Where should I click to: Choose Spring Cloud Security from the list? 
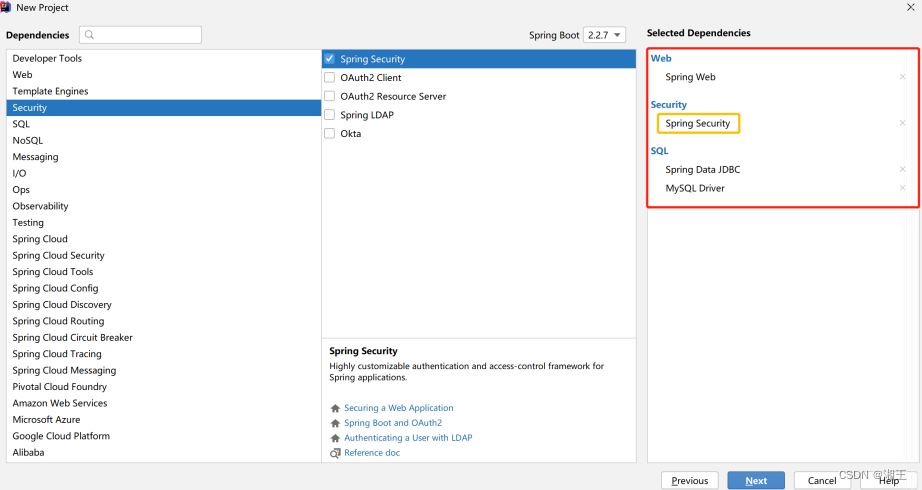(58, 255)
